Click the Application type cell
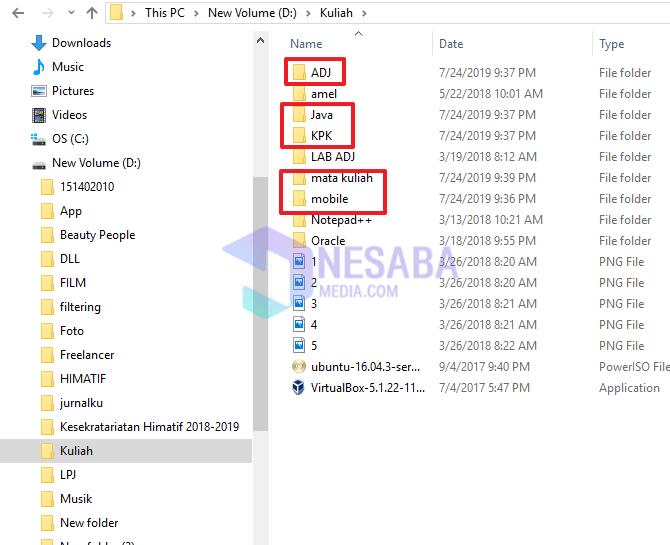Screen dimensions: 670x545 click(629, 388)
